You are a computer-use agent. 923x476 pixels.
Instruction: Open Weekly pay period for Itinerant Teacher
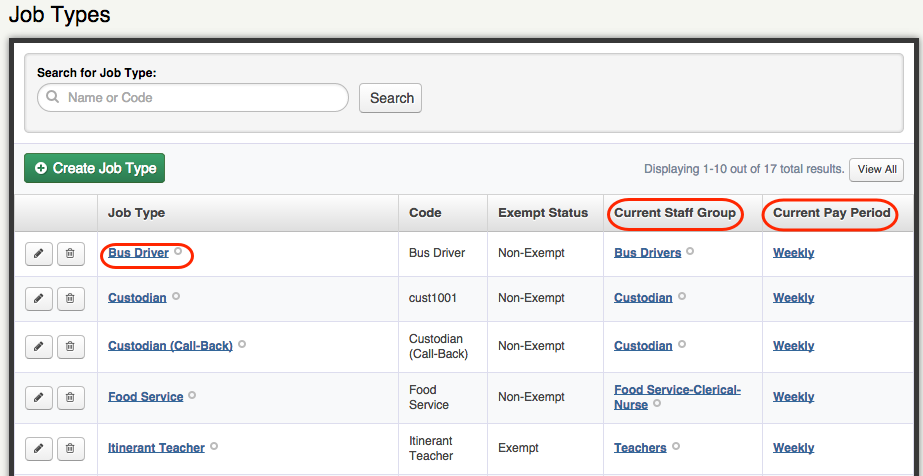[793, 448]
